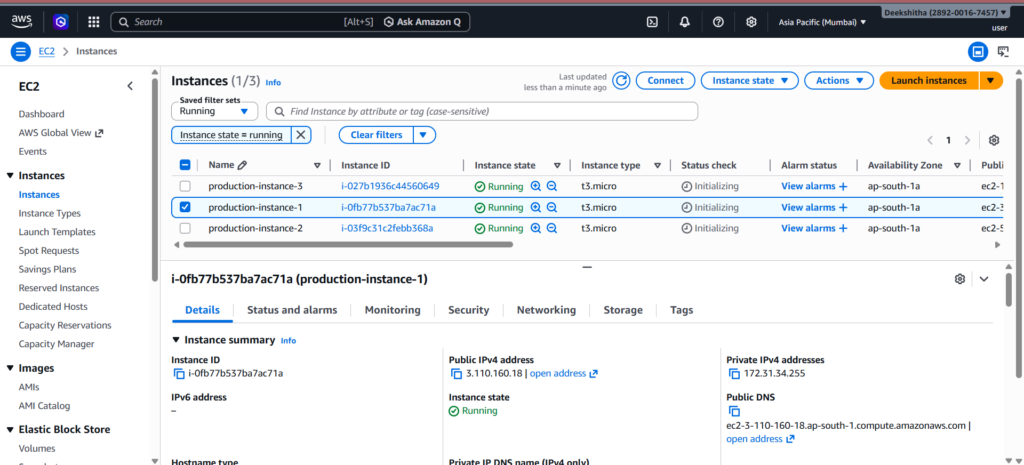
Task: Zoom in on production-instance-3 state
Action: tap(535, 186)
